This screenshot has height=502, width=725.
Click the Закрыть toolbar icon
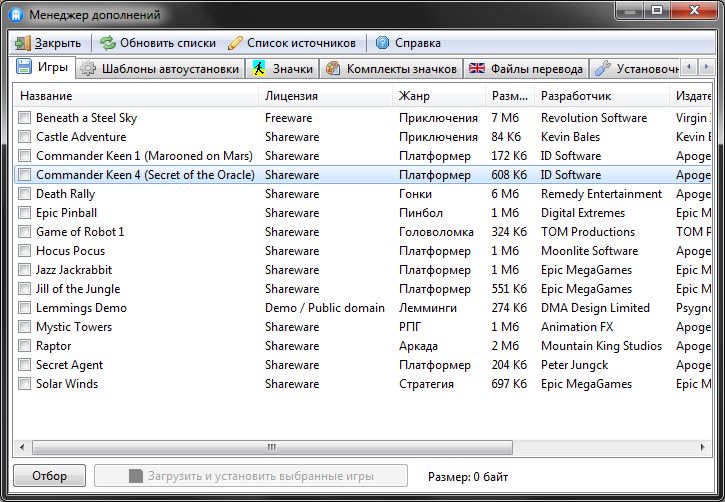pyautogui.click(x=24, y=43)
